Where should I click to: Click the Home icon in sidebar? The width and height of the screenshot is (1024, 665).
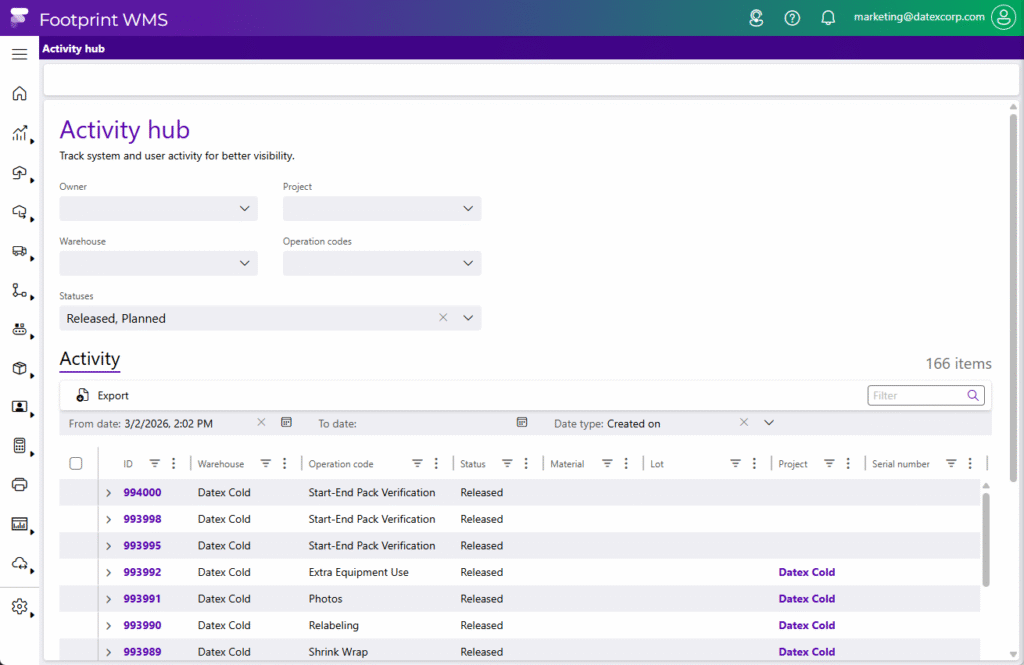(x=19, y=94)
